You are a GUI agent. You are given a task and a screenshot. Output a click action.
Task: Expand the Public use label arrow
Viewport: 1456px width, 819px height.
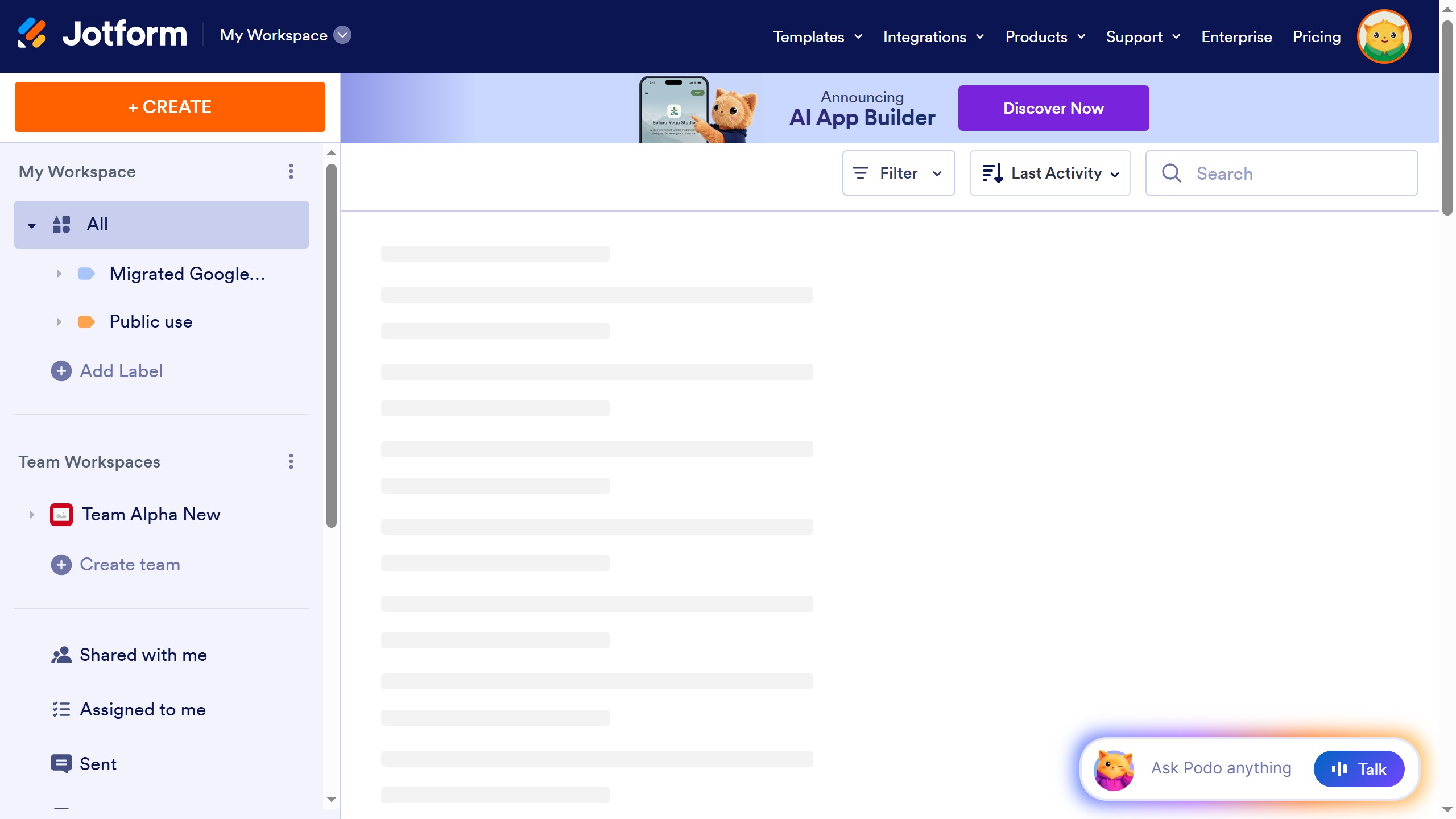coord(59,322)
